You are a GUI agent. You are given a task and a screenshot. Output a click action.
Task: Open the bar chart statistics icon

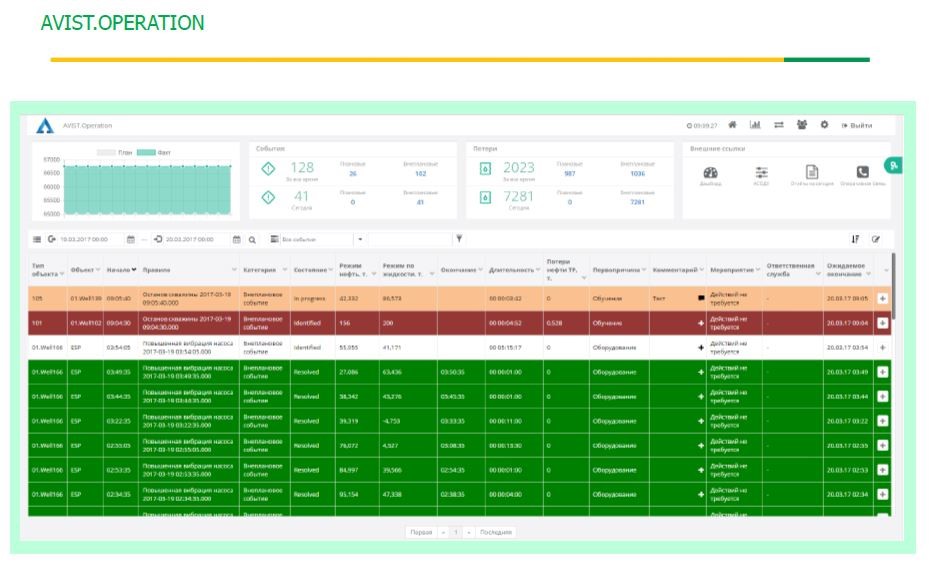click(x=755, y=125)
